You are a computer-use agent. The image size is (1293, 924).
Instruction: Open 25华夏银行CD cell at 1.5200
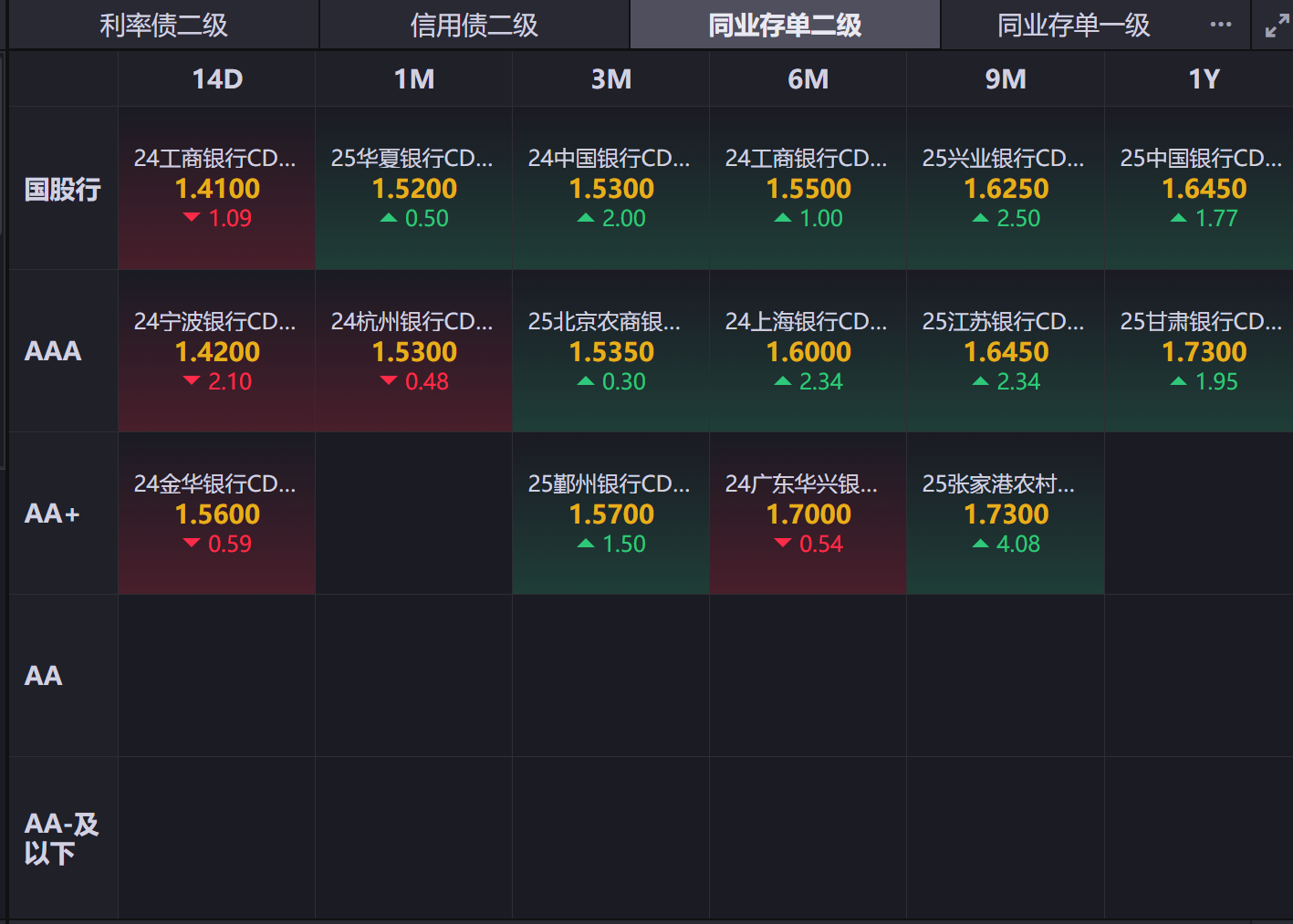pos(414,189)
